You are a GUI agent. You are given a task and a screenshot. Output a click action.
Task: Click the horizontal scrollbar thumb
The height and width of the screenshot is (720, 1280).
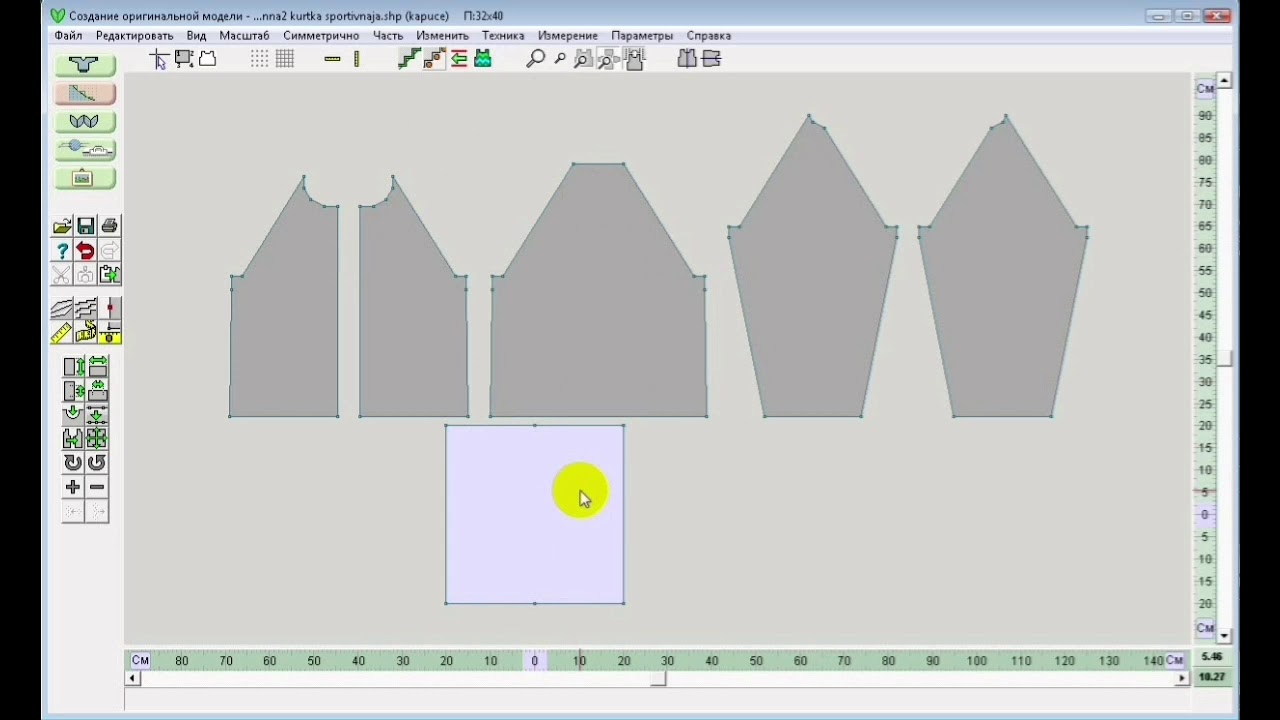pos(658,678)
